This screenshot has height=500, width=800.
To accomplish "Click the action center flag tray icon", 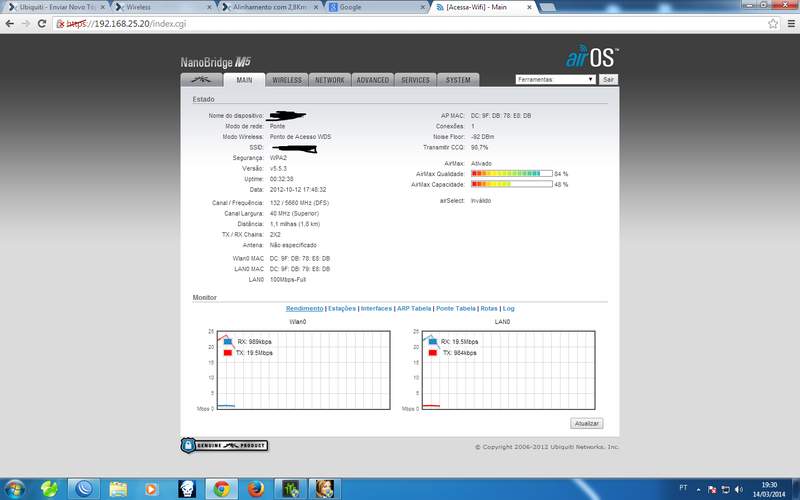I will pyautogui.click(x=712, y=489).
